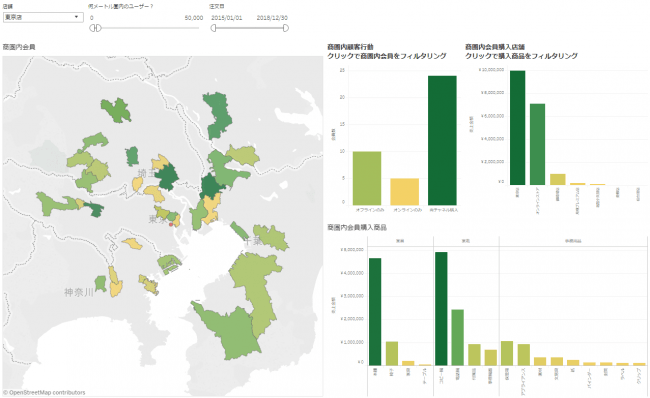The height and width of the screenshot is (398, 650).
Task: Click the 50,000 distance maximum value
Action: [194, 18]
